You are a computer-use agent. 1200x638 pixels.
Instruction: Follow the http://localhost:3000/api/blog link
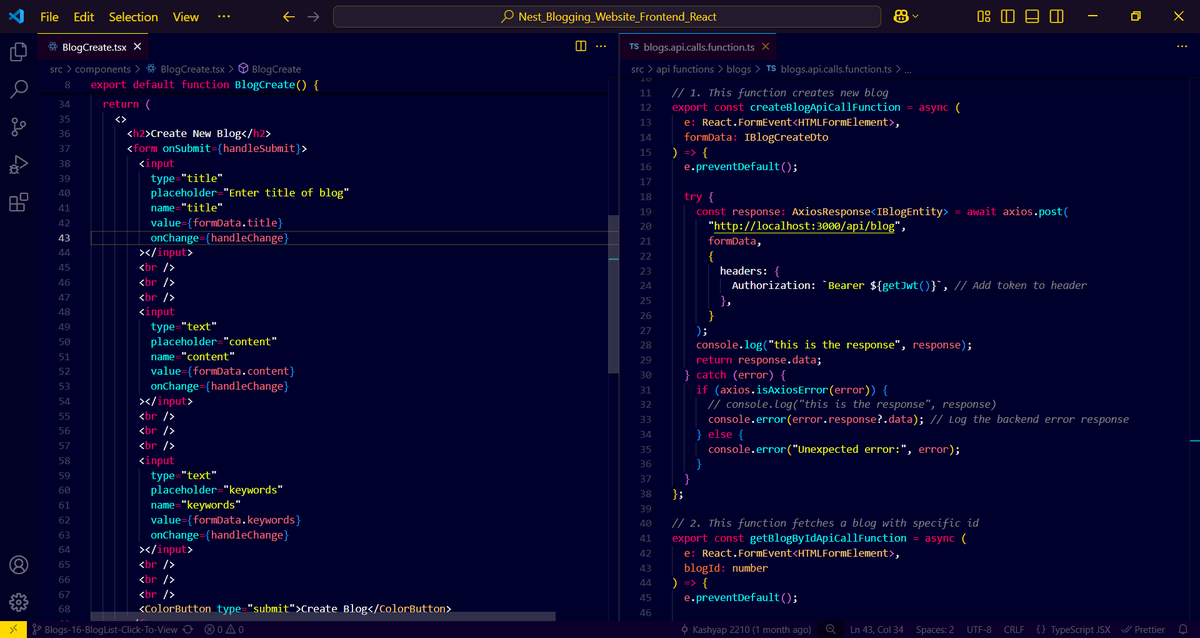click(x=805, y=226)
